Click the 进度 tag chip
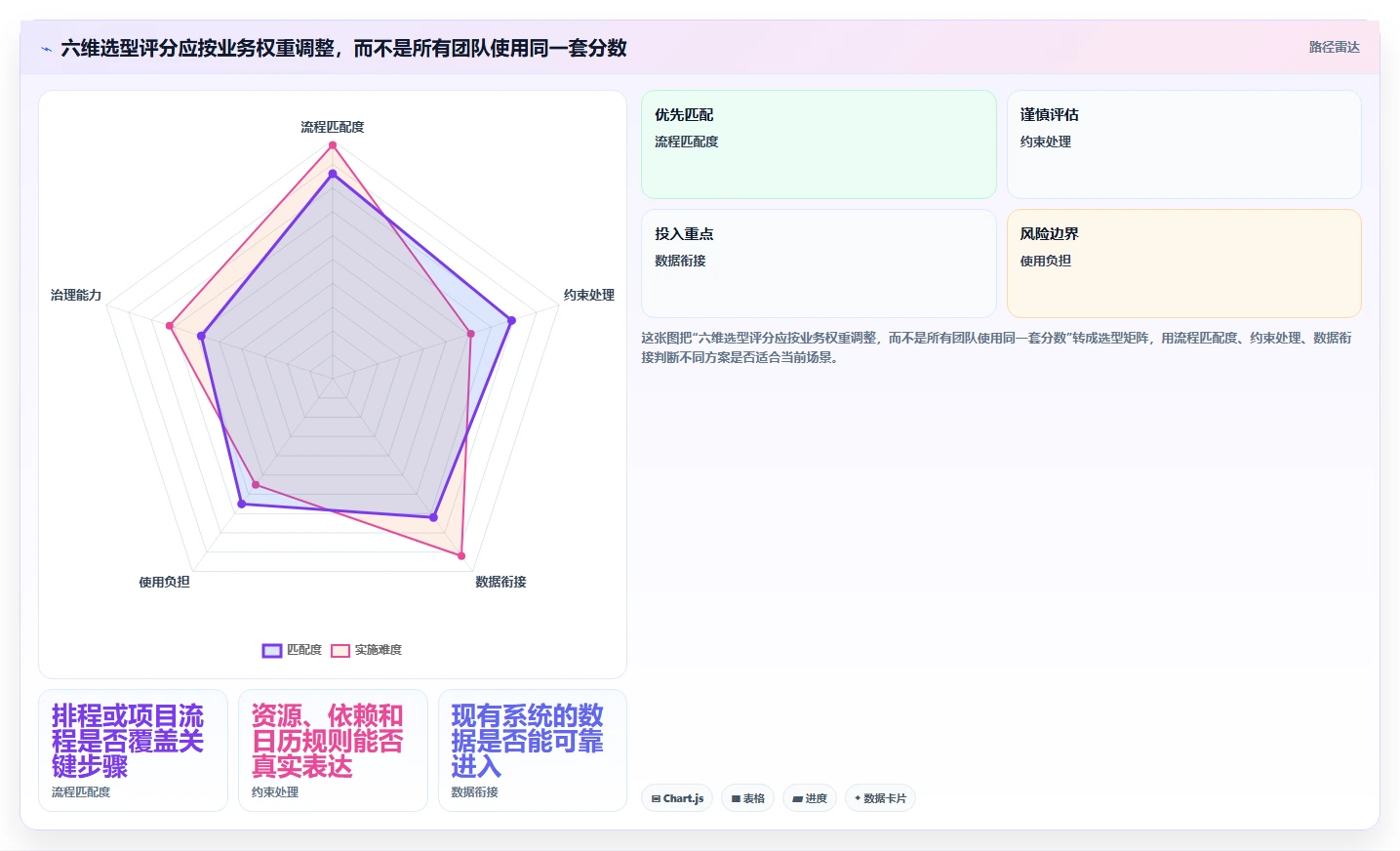This screenshot has height=851, width=1400. pos(810,798)
